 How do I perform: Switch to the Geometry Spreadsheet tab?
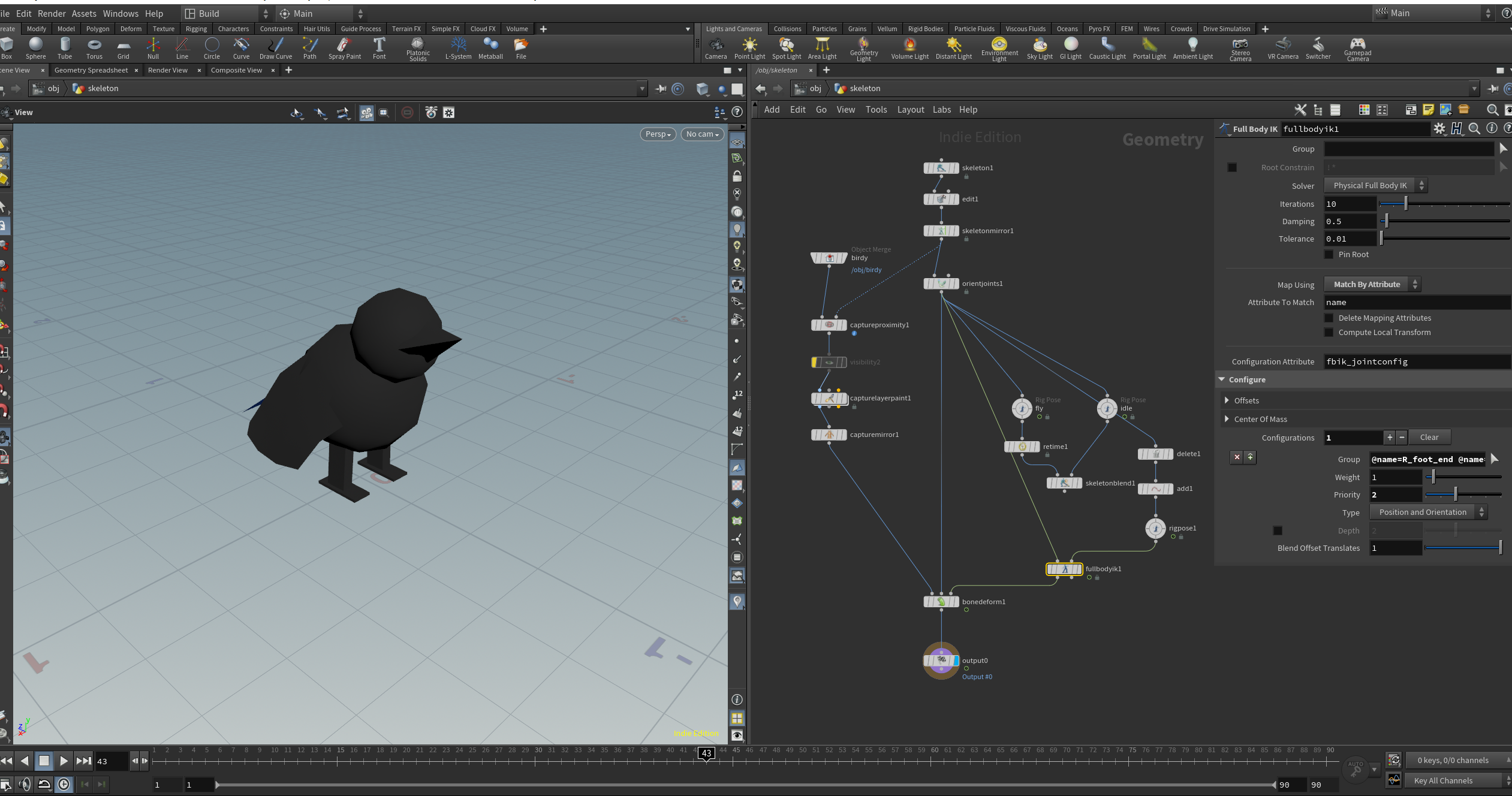pos(91,70)
